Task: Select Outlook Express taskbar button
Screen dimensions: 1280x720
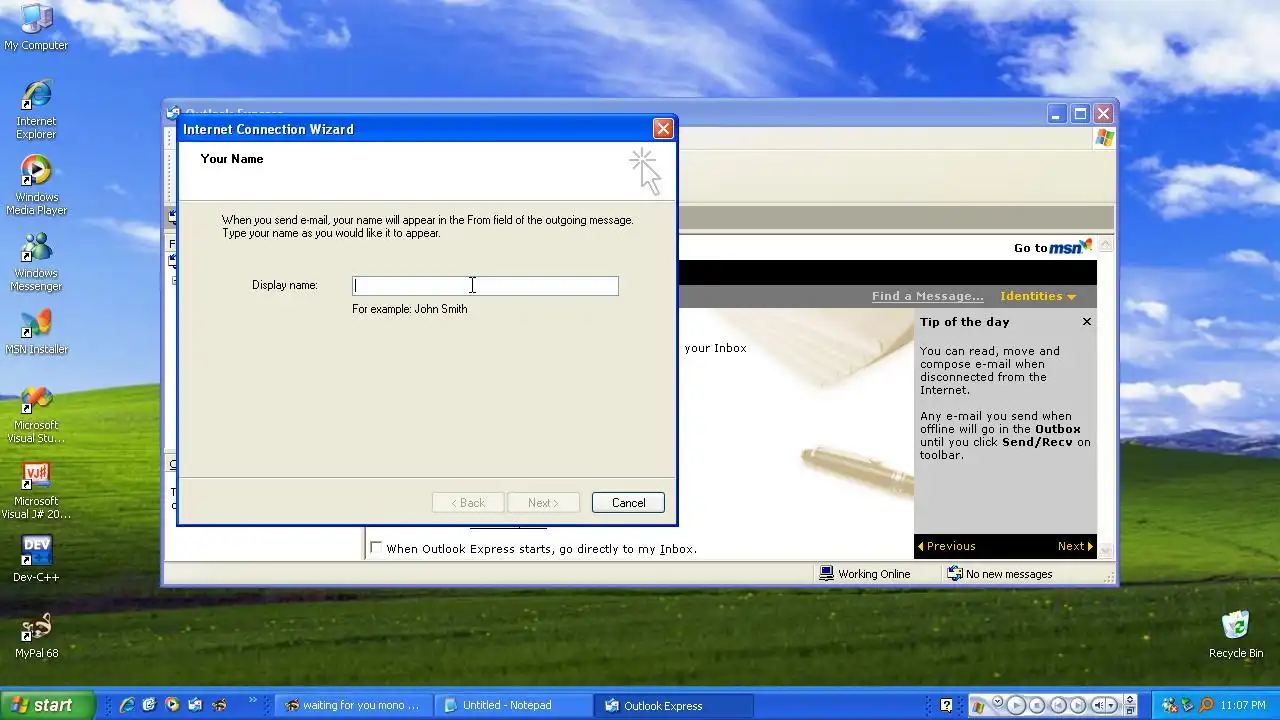Action: [x=674, y=705]
